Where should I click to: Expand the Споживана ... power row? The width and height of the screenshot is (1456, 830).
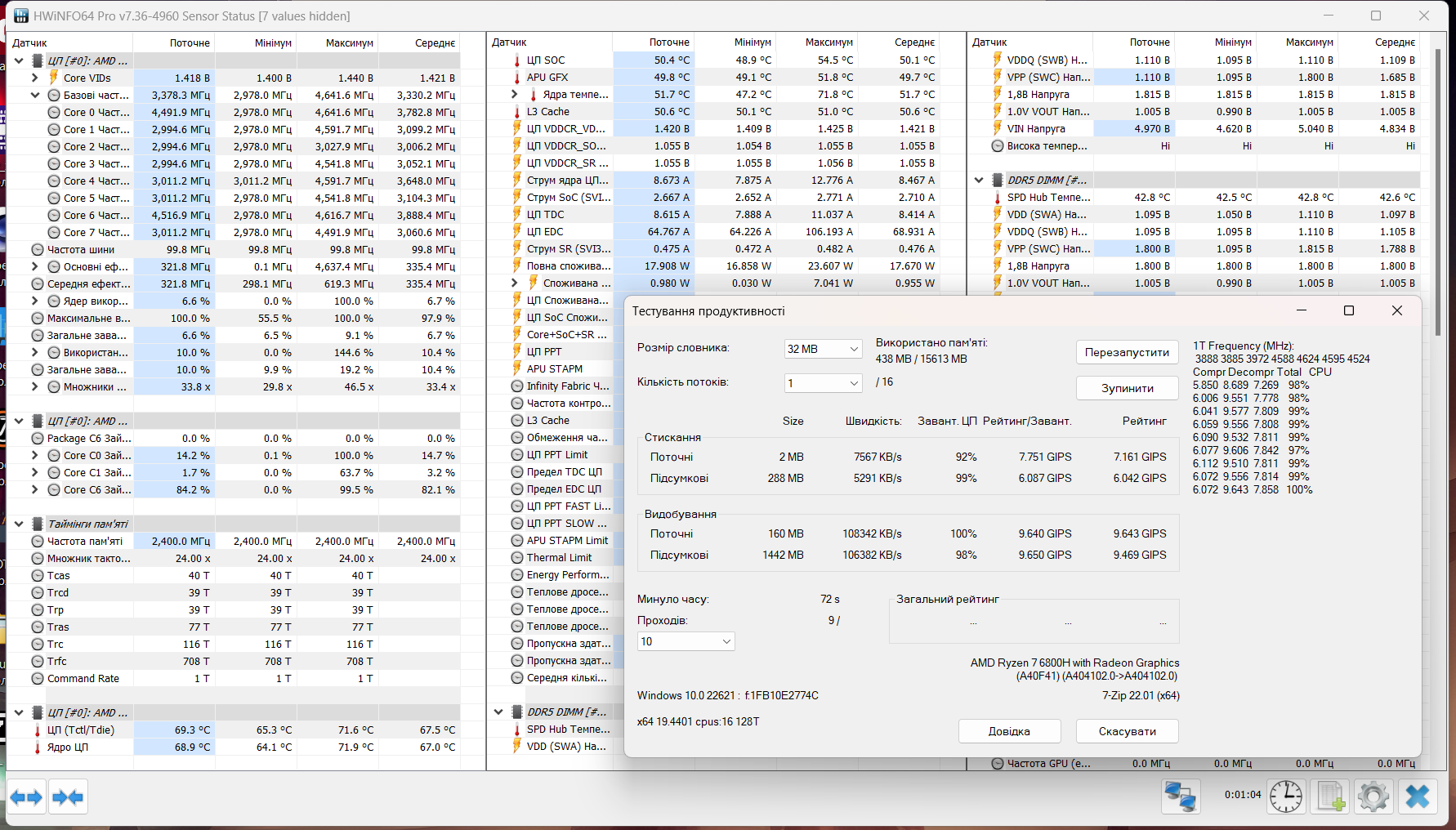pos(514,283)
